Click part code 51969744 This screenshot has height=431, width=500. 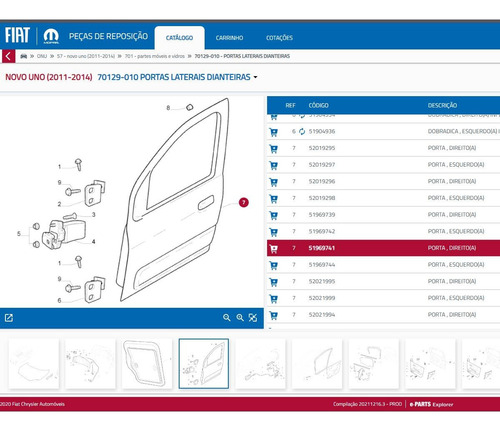click(x=322, y=265)
